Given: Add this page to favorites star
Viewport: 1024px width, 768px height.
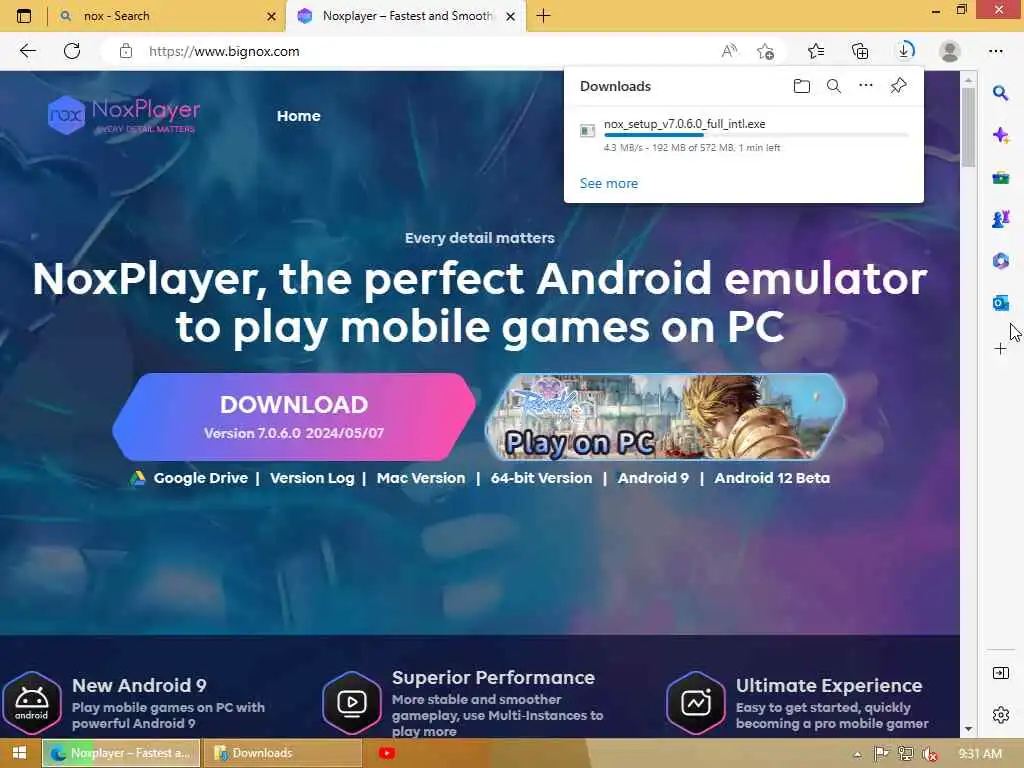Looking at the screenshot, I should [x=765, y=51].
